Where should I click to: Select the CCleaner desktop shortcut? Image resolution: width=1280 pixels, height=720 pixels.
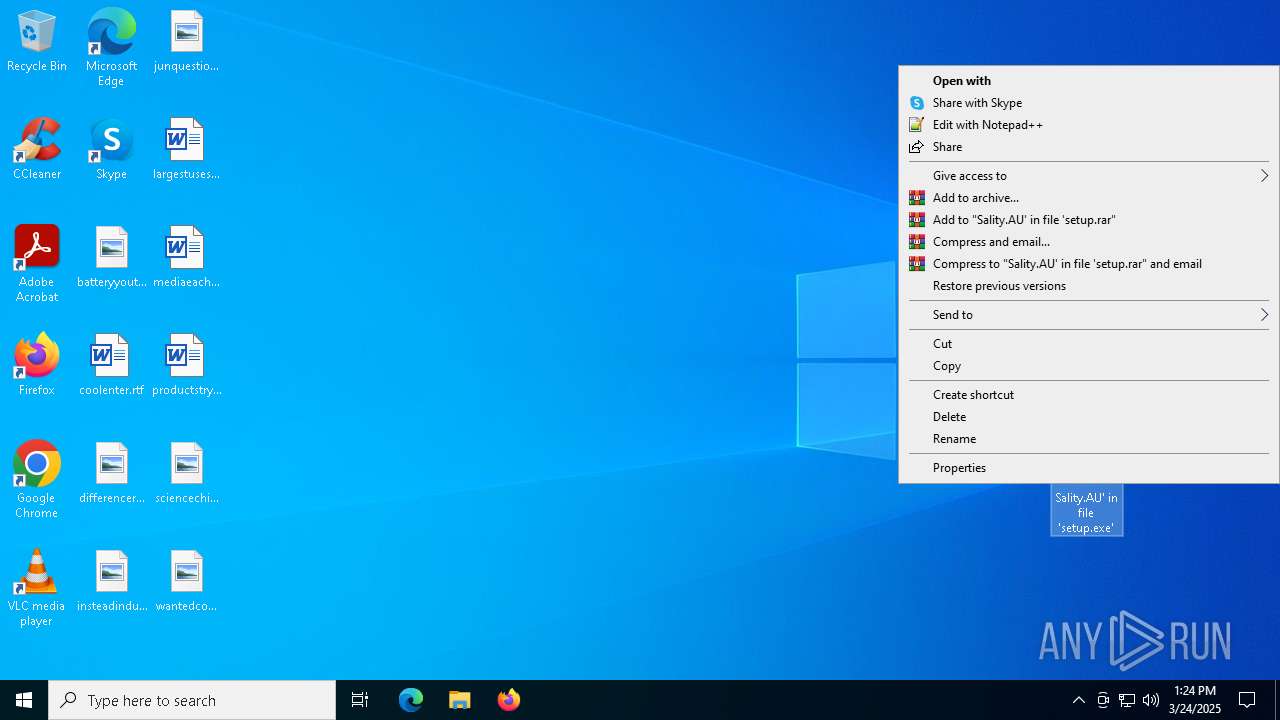(x=37, y=150)
